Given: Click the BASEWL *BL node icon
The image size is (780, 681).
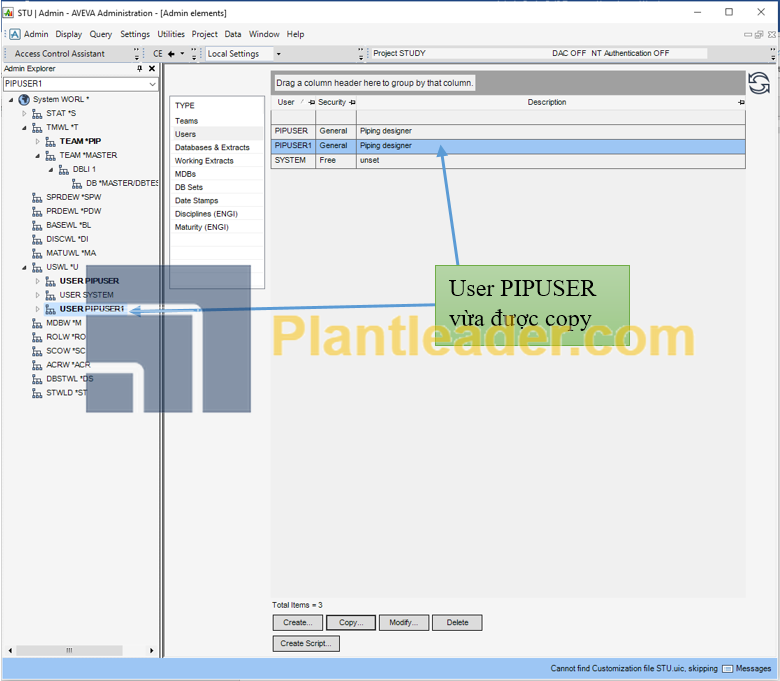Looking at the screenshot, I should [37, 225].
